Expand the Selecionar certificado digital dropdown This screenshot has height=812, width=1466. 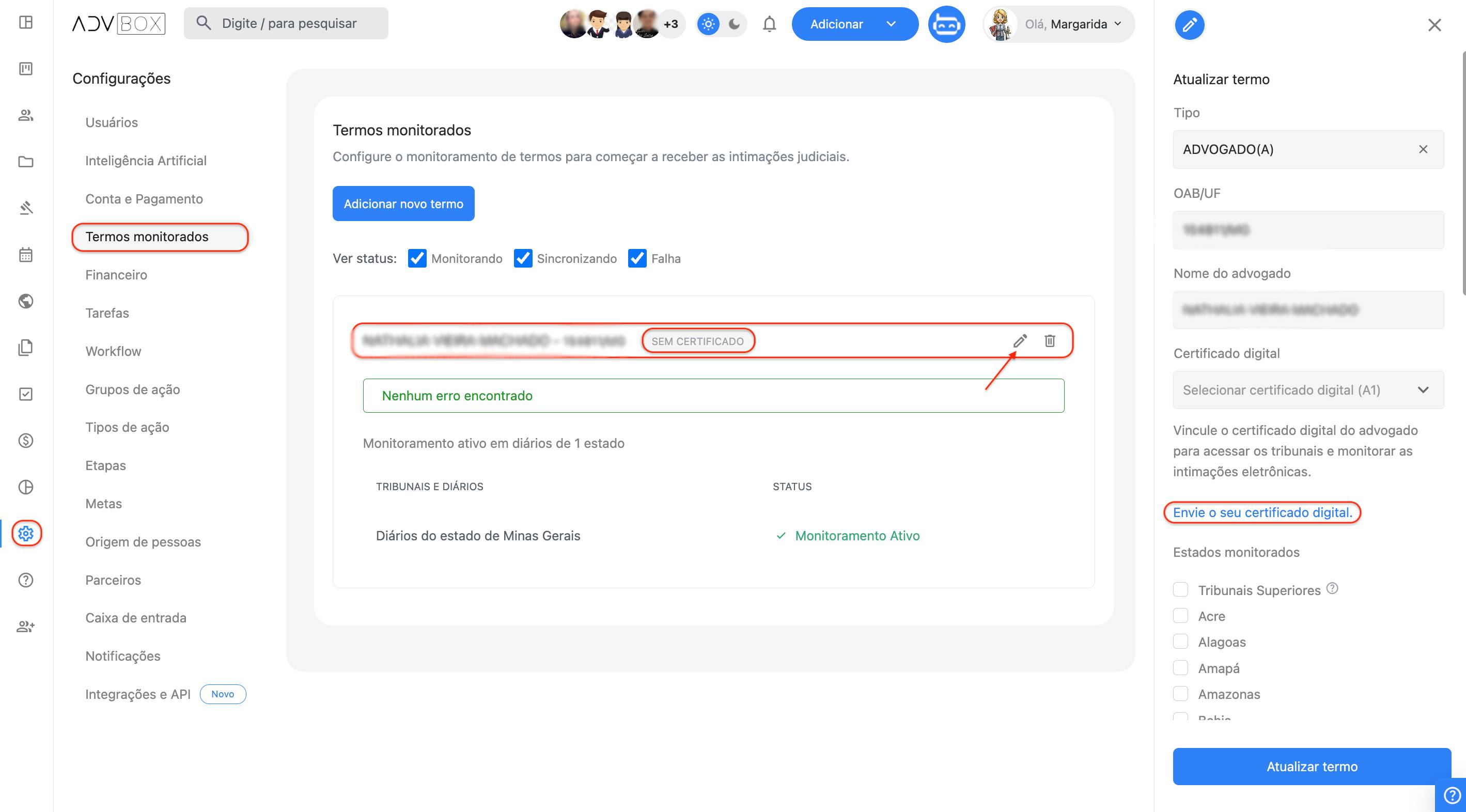(x=1308, y=390)
